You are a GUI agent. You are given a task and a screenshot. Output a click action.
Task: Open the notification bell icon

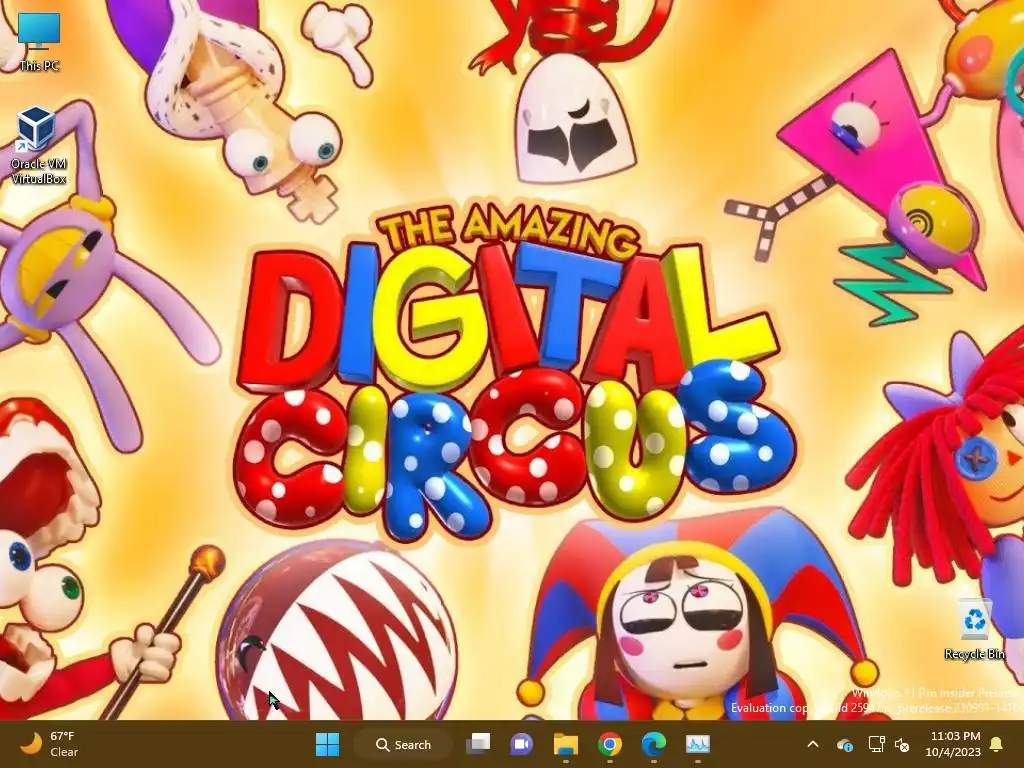997,744
